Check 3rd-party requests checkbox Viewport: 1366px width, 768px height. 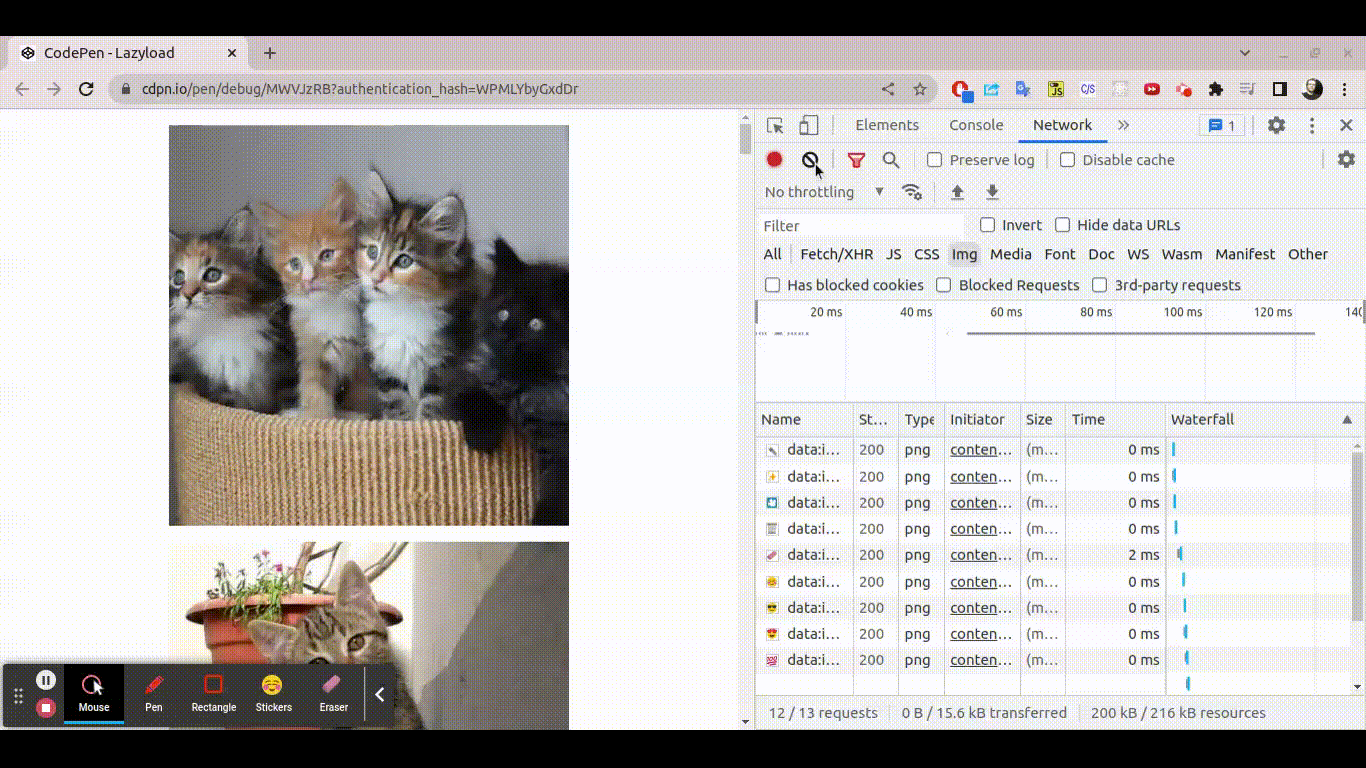[1099, 285]
